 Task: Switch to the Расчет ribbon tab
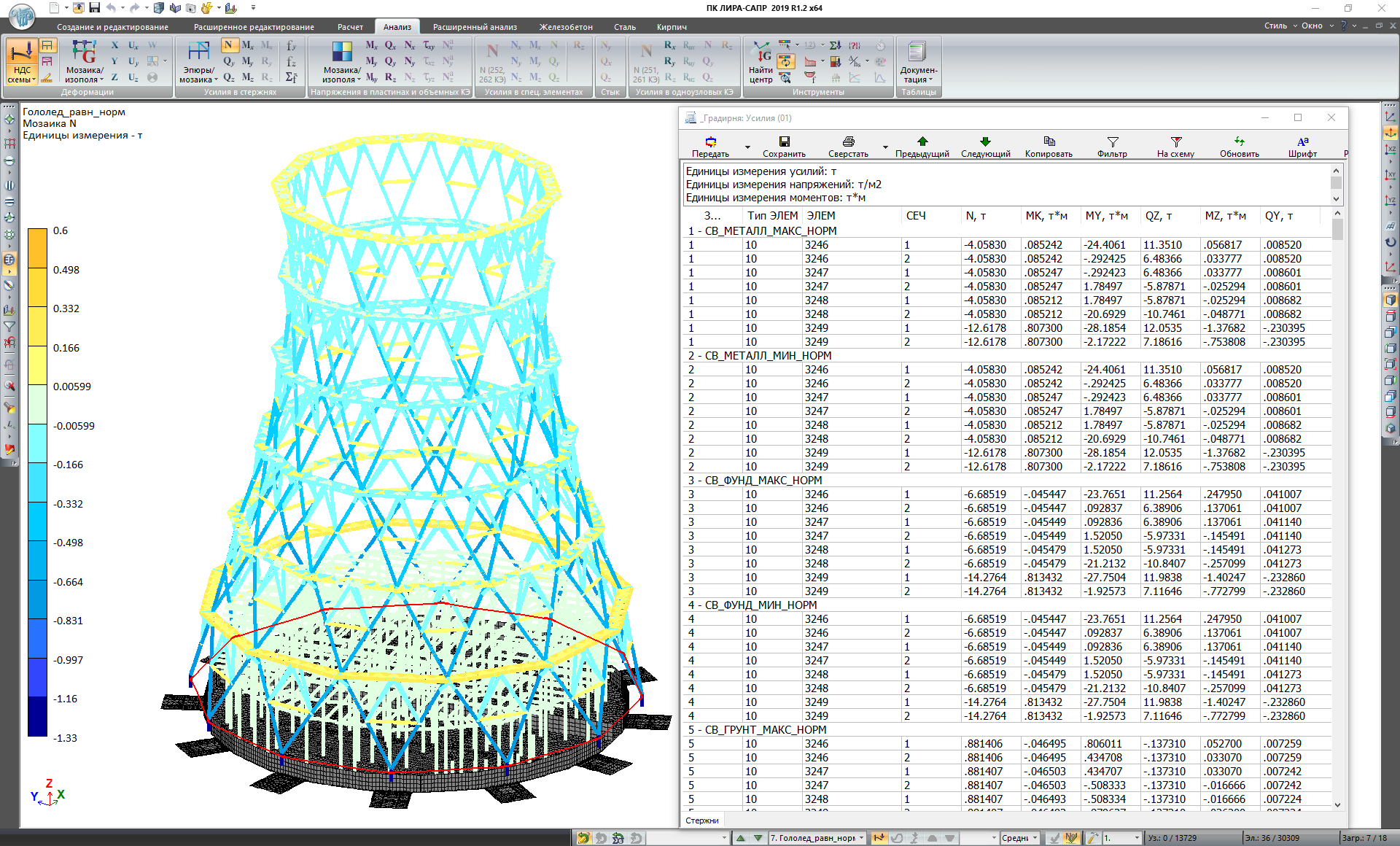click(x=350, y=27)
